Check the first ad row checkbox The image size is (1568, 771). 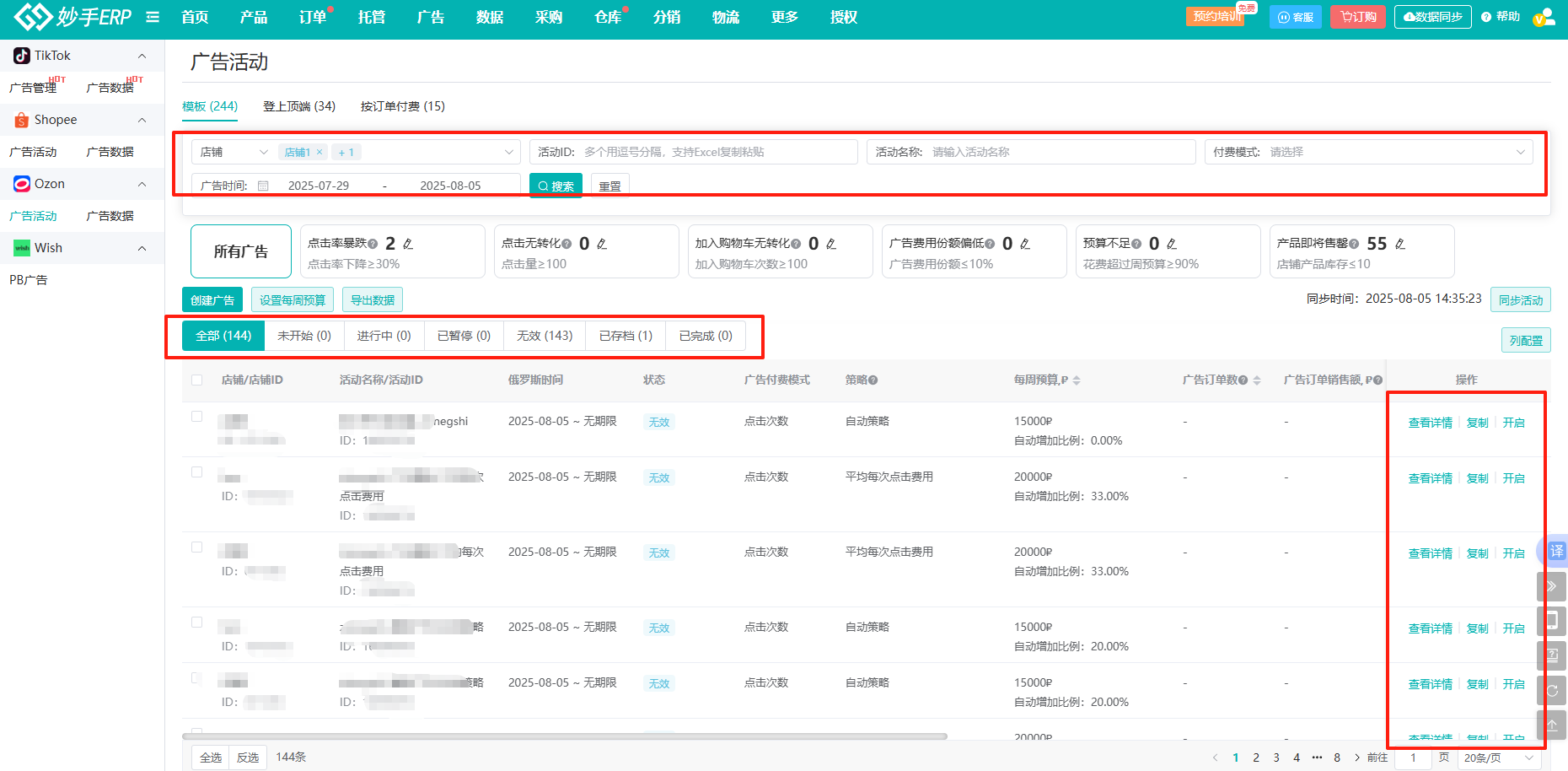pyautogui.click(x=197, y=417)
